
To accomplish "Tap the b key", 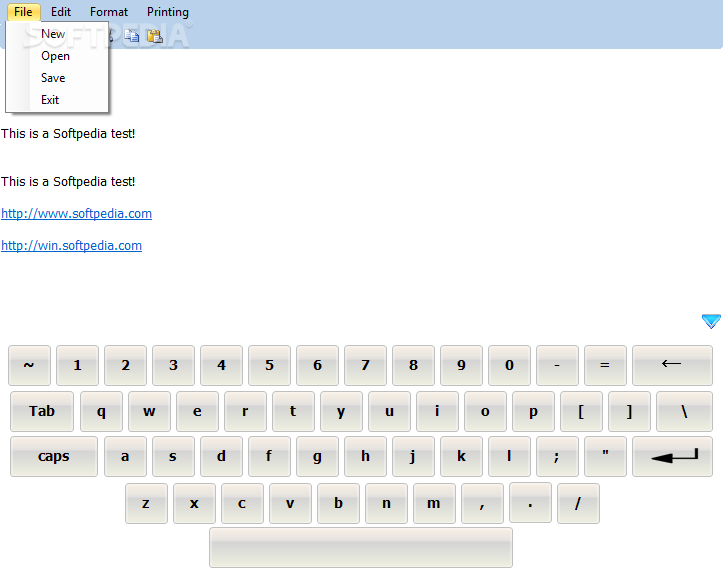I will click(x=338, y=503).
